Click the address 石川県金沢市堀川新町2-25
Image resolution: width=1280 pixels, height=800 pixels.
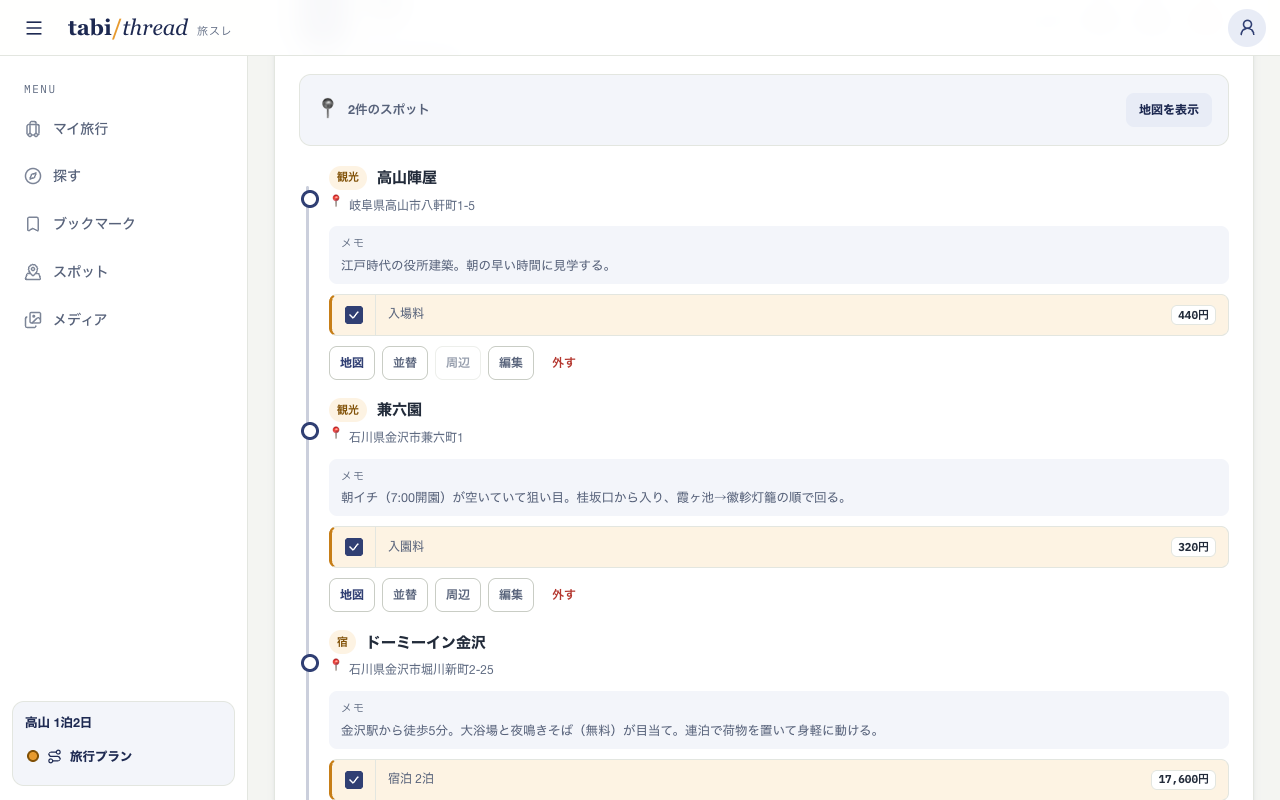click(421, 670)
